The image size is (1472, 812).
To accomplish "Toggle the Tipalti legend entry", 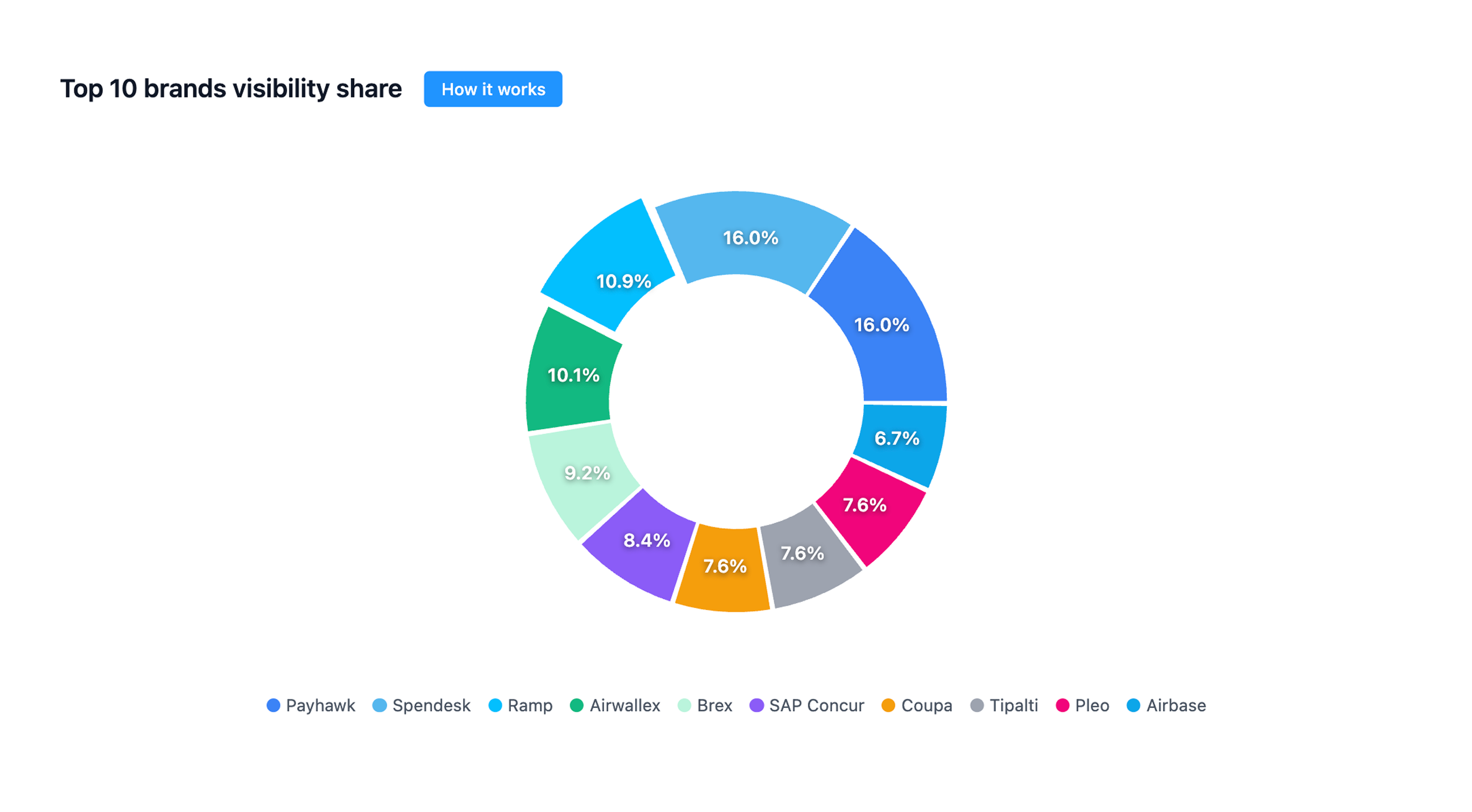I will coord(1013,705).
